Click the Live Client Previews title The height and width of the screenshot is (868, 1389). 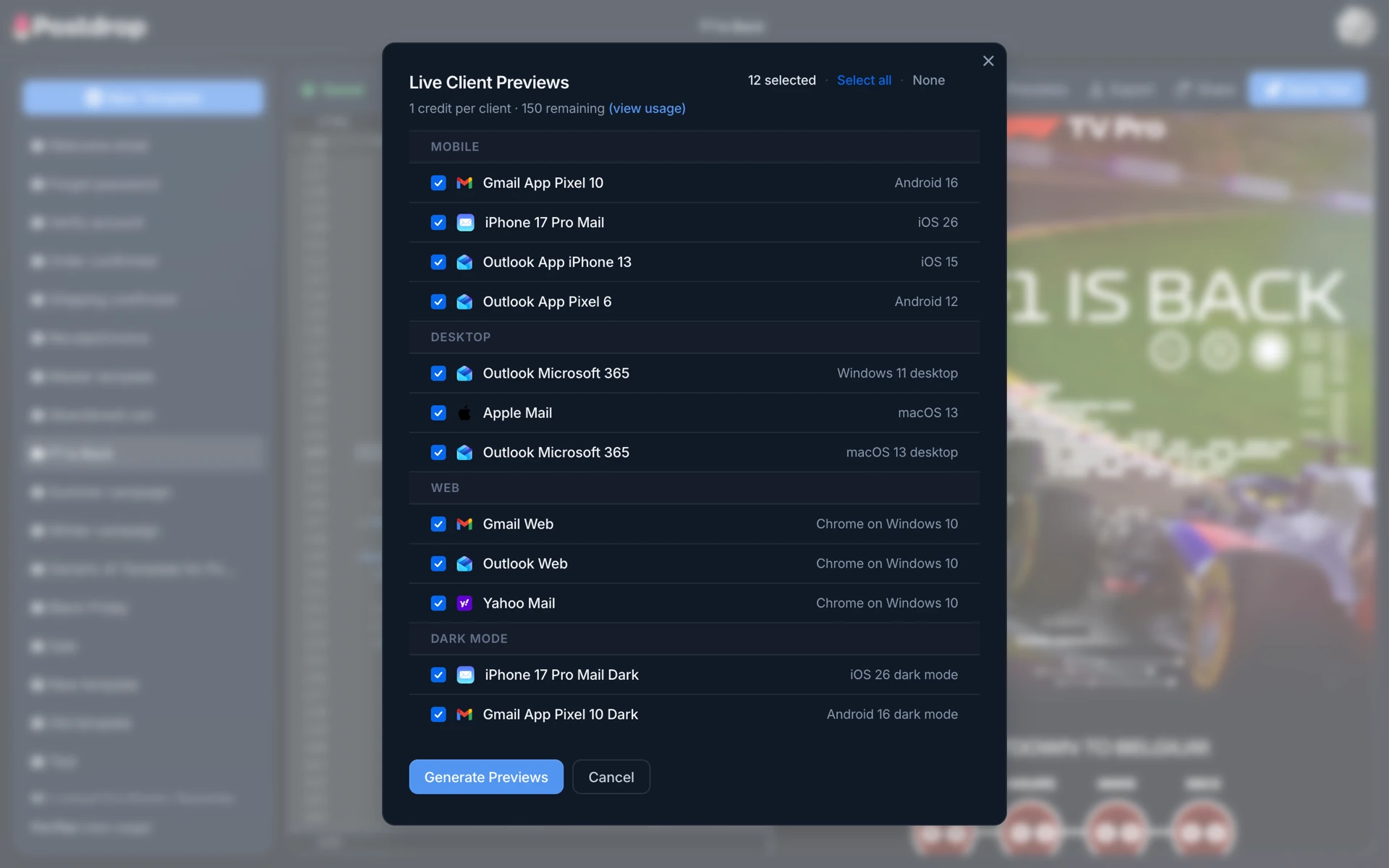point(489,82)
